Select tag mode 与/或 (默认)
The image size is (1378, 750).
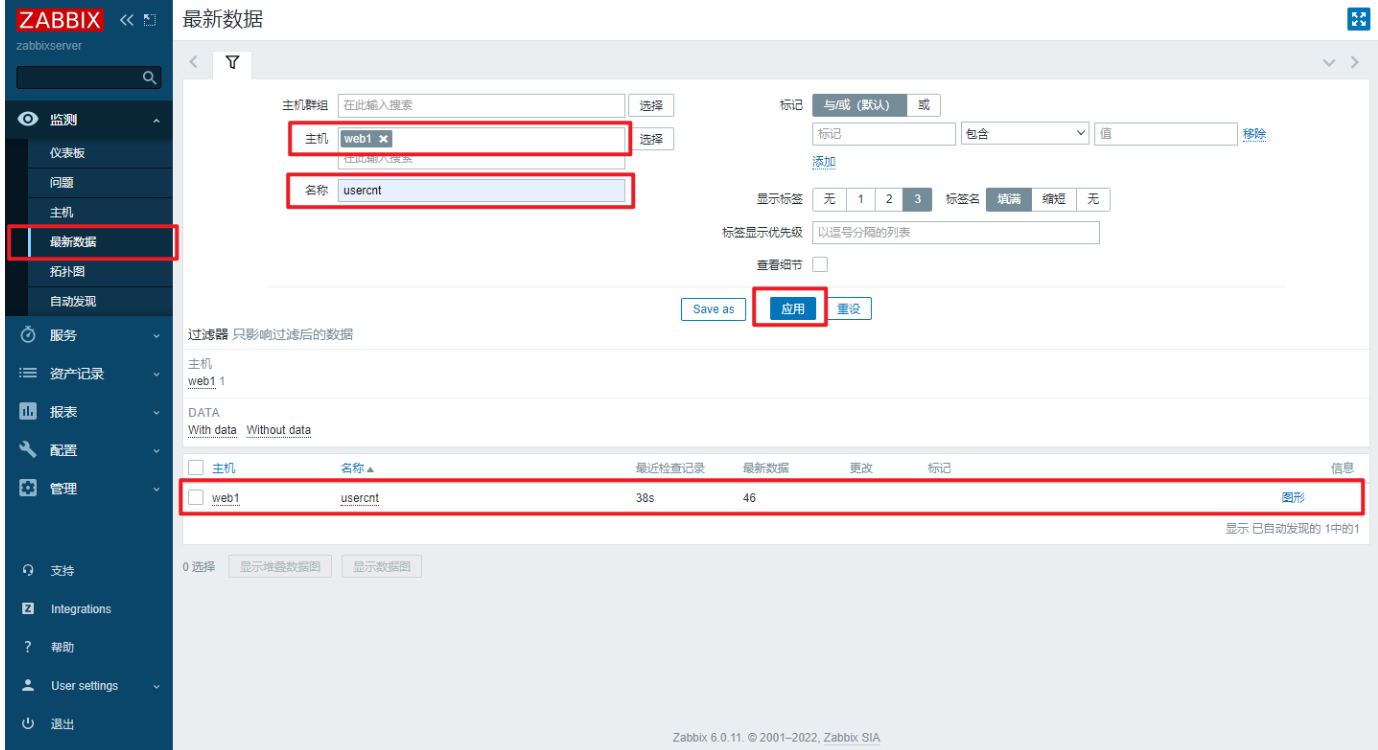[x=859, y=105]
